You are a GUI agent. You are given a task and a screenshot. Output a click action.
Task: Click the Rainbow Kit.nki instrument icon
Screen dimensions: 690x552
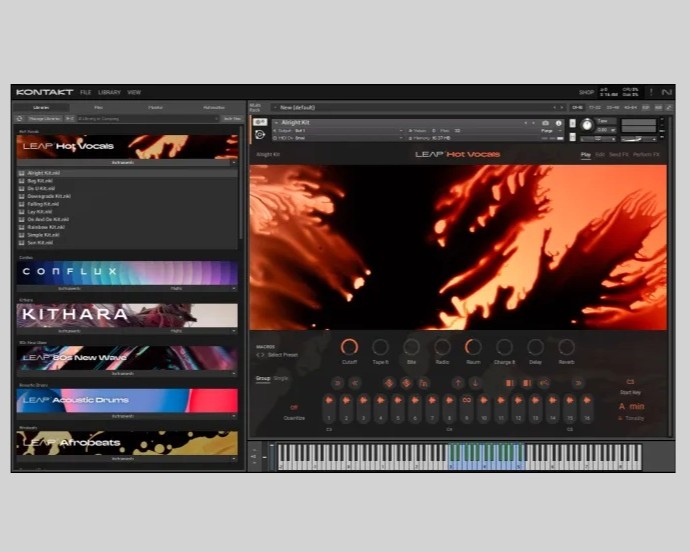click(21, 227)
